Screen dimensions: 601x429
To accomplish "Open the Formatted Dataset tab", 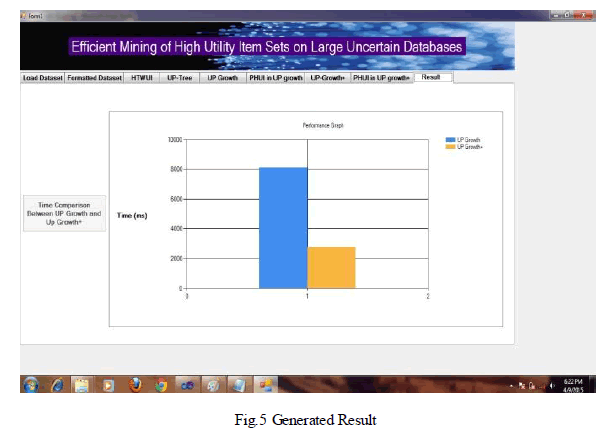I will tap(95, 77).
